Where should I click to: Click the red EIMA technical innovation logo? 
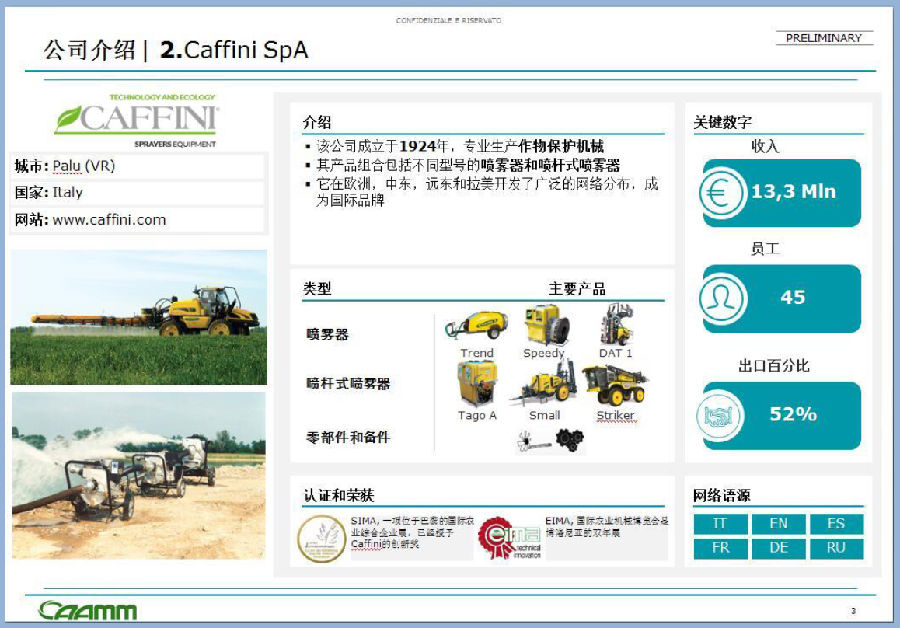(x=510, y=538)
